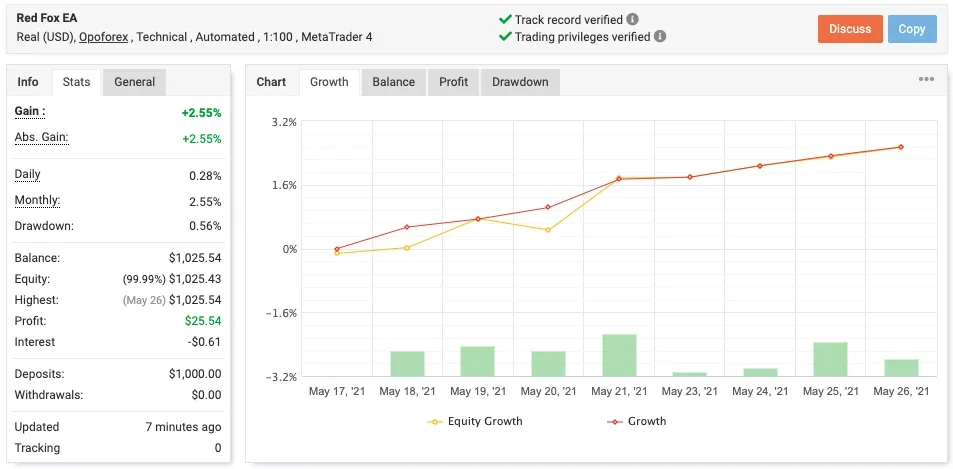The height and width of the screenshot is (469, 953).
Task: Switch to the Balance chart tab
Action: pyautogui.click(x=393, y=82)
